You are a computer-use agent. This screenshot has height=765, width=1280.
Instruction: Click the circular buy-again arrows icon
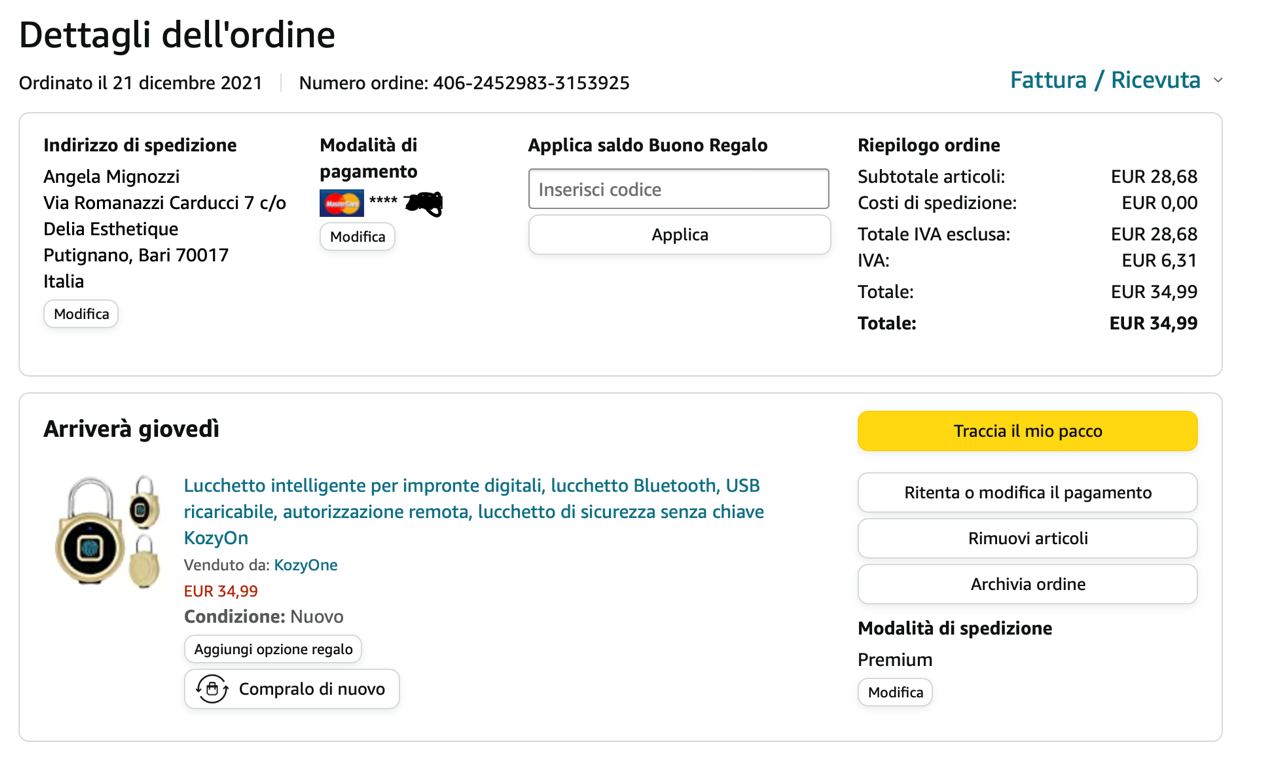[x=211, y=689]
